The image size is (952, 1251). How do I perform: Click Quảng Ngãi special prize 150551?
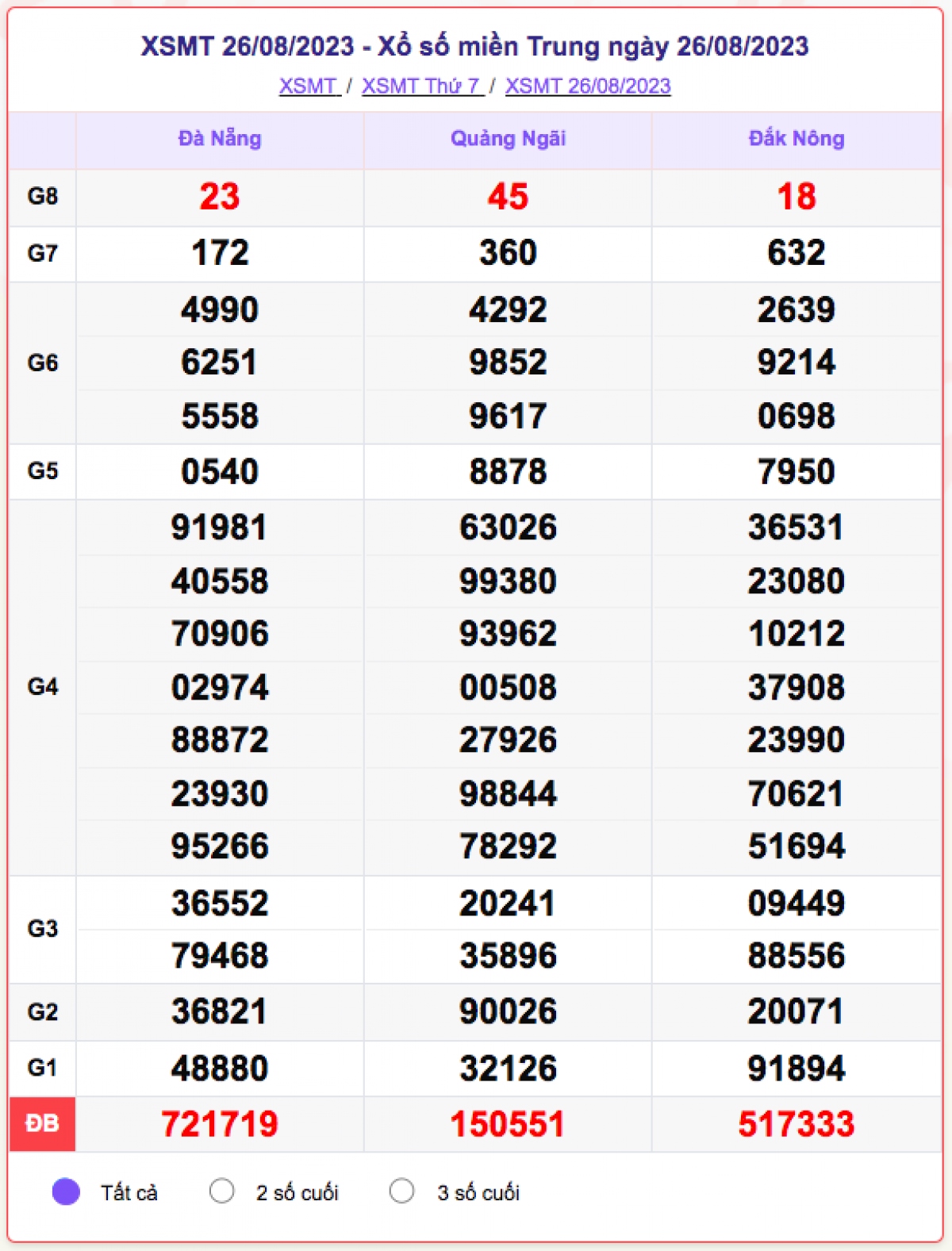(508, 1124)
